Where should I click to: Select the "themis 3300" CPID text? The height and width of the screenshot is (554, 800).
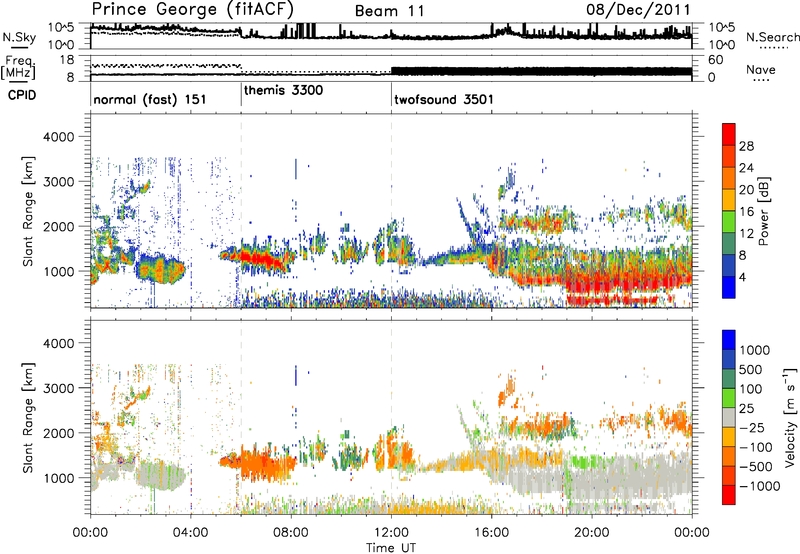coord(283,90)
